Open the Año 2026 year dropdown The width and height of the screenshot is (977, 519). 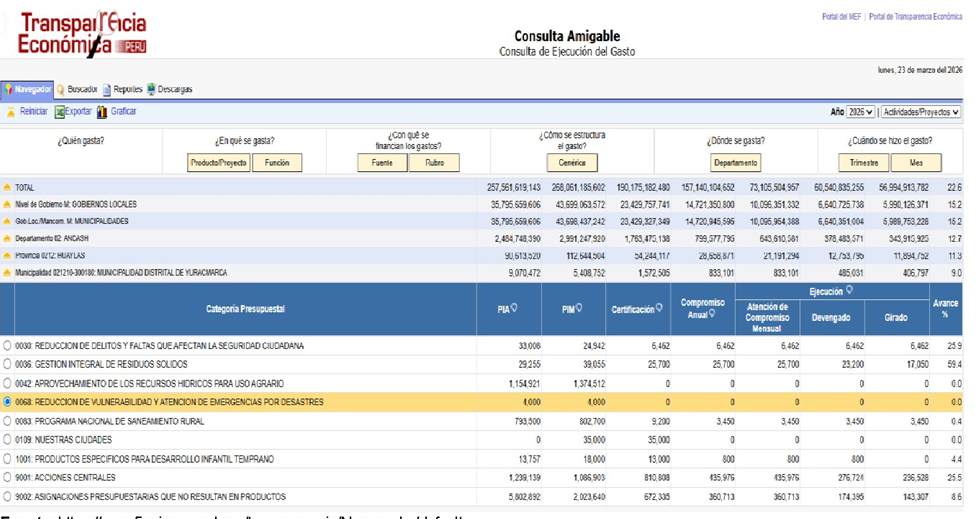861,112
